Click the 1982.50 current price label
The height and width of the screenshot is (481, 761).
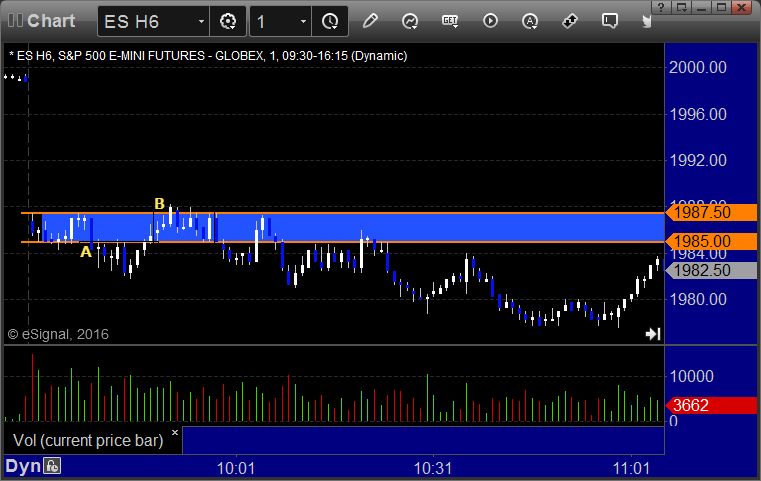click(x=711, y=270)
